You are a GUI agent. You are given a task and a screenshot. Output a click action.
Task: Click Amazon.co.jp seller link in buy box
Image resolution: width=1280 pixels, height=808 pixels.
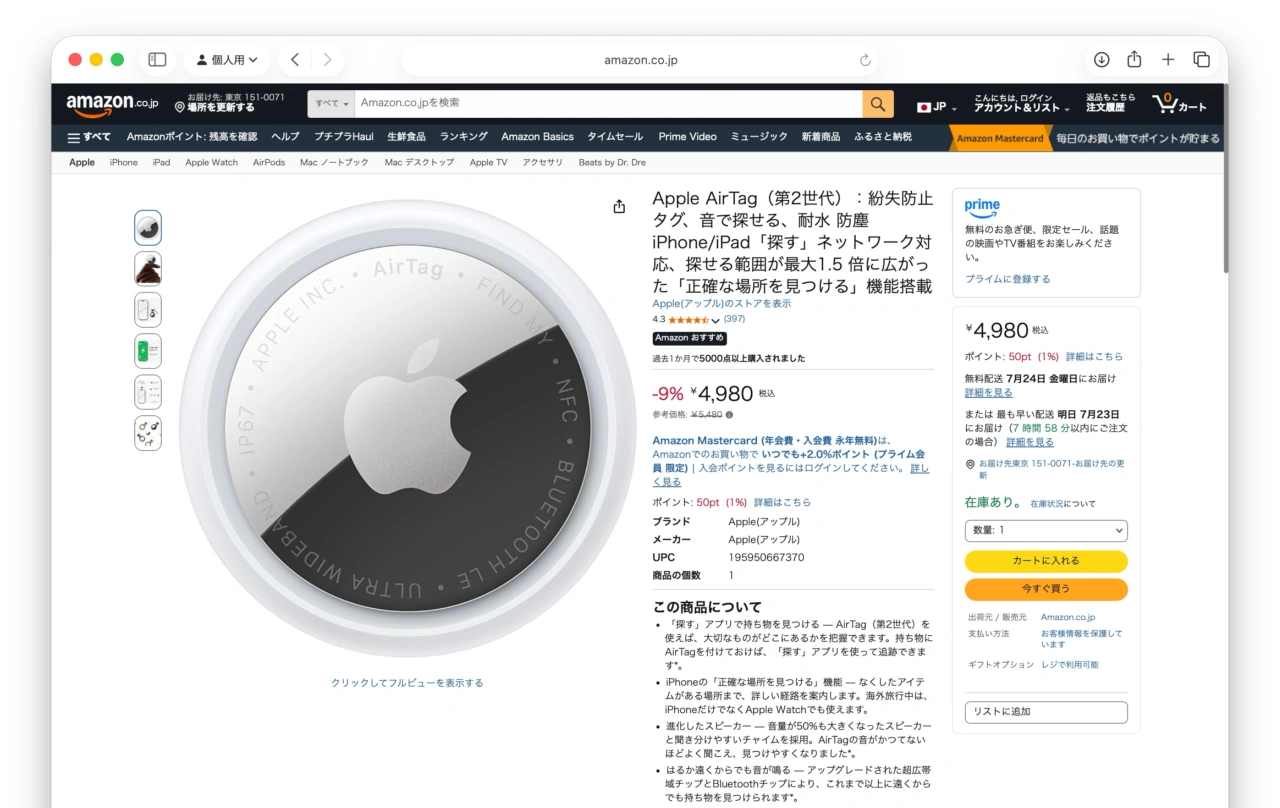point(1068,617)
